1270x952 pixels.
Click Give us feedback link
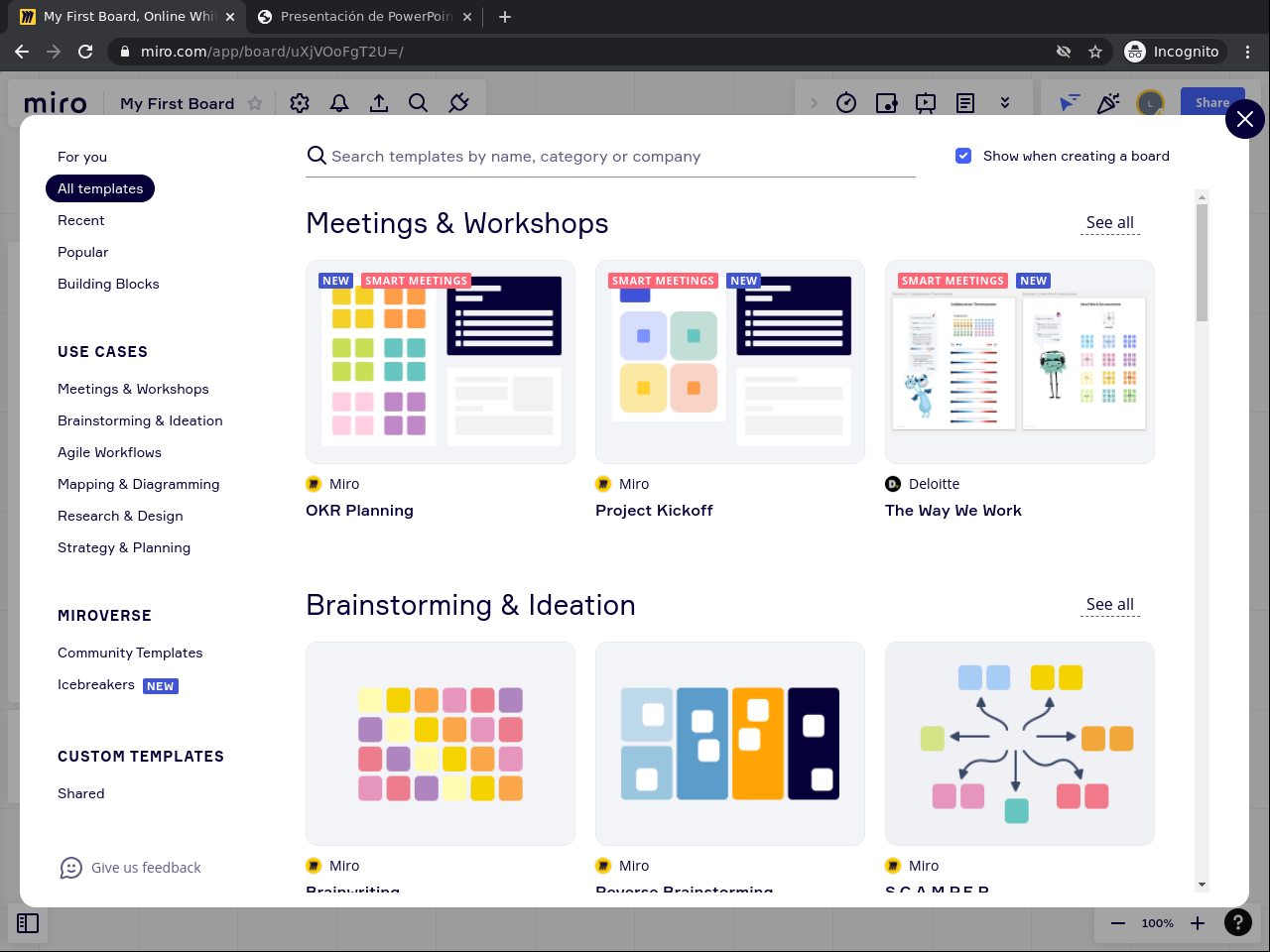coord(146,868)
